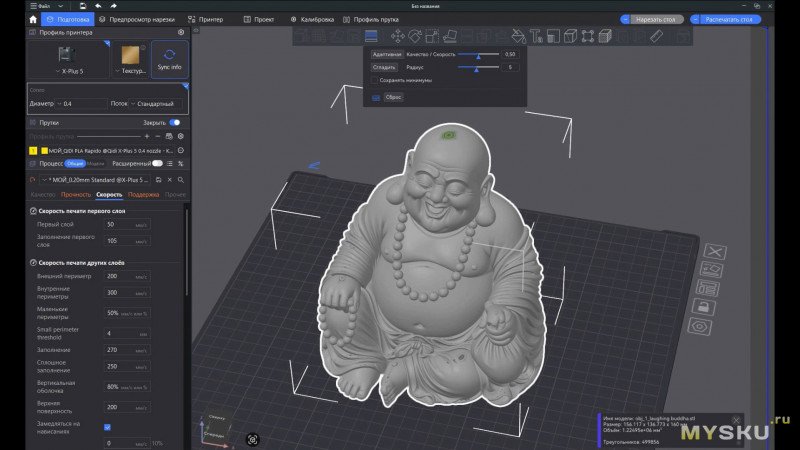Open the nozzle Диаметр 0.4 dropdown

pyautogui.click(x=82, y=104)
